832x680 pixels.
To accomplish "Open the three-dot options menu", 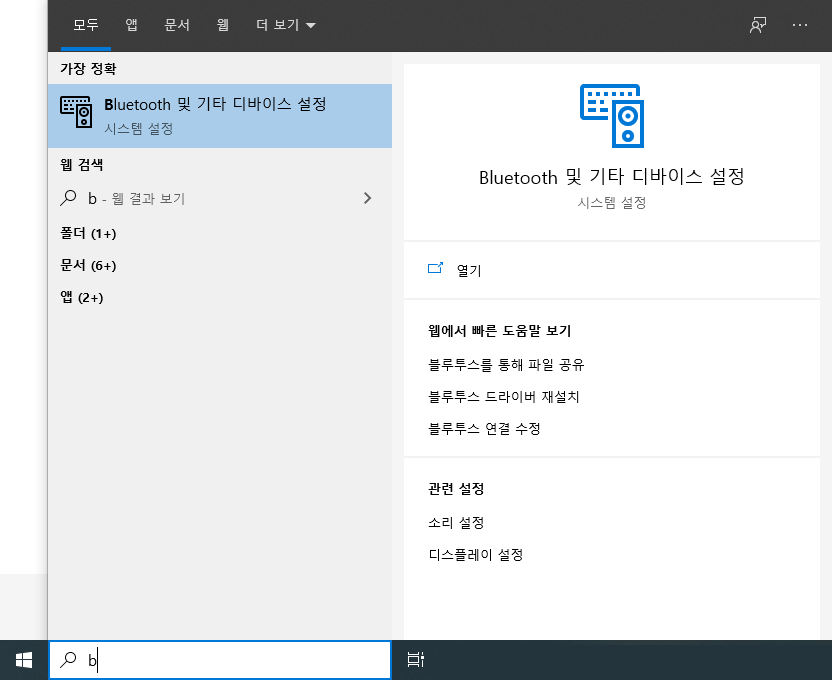I will click(x=800, y=25).
